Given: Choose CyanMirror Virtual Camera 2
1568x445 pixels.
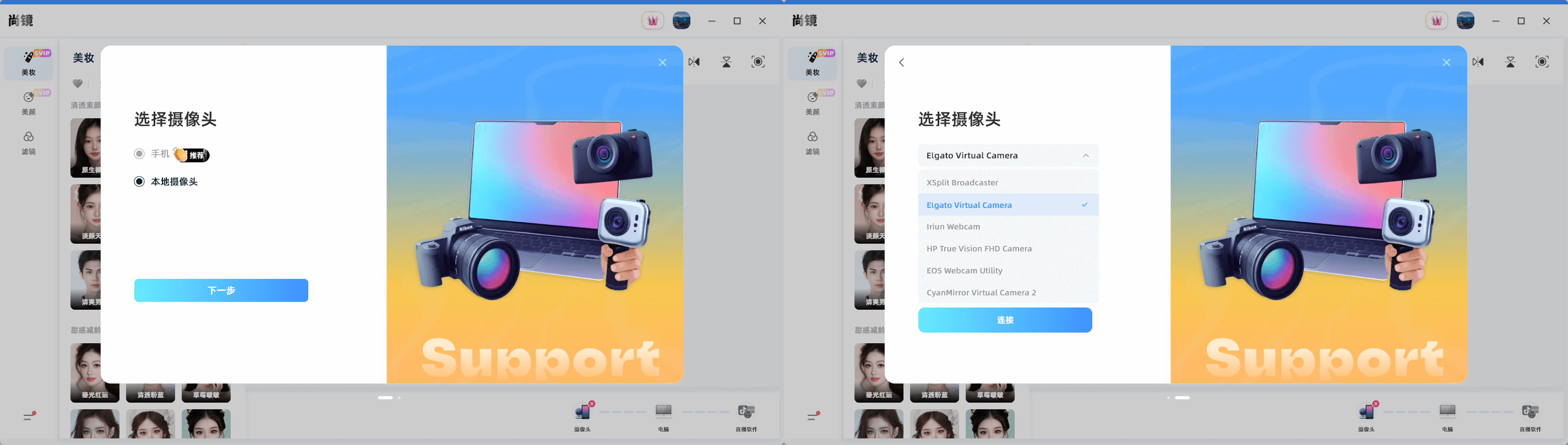Looking at the screenshot, I should point(1008,293).
